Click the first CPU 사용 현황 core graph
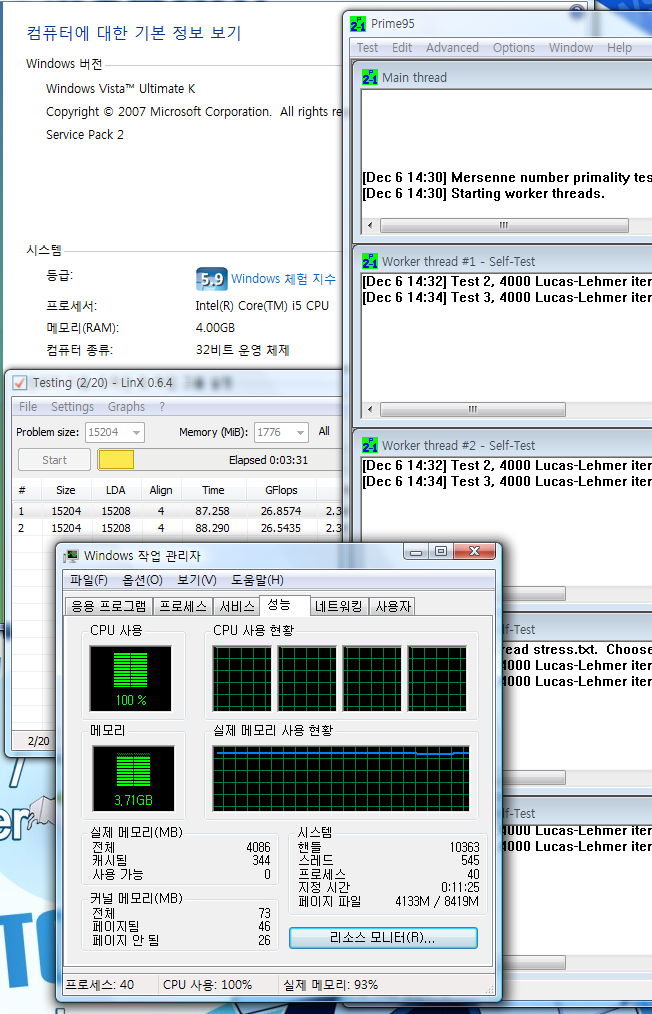652x1014 pixels. (242, 678)
